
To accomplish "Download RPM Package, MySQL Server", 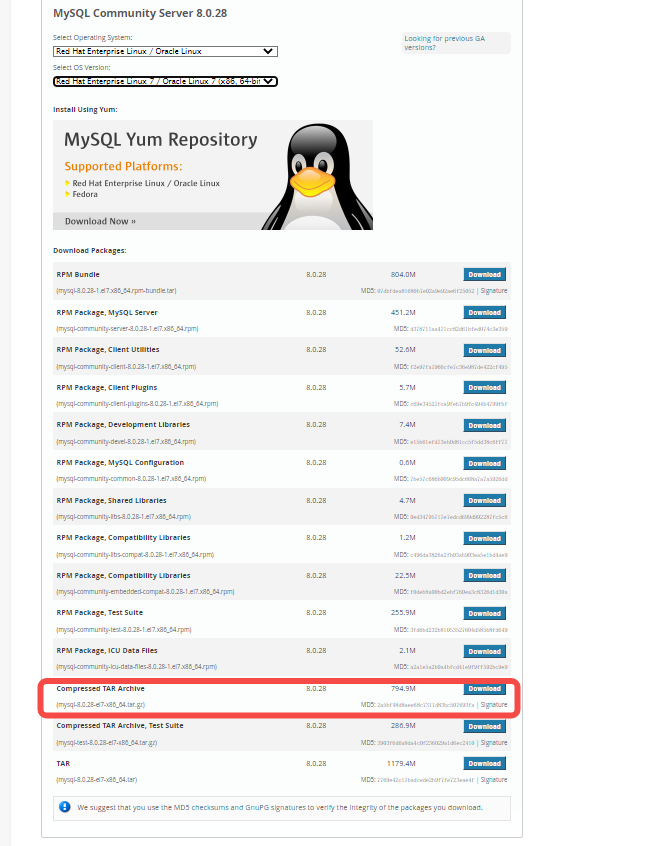I will click(485, 312).
